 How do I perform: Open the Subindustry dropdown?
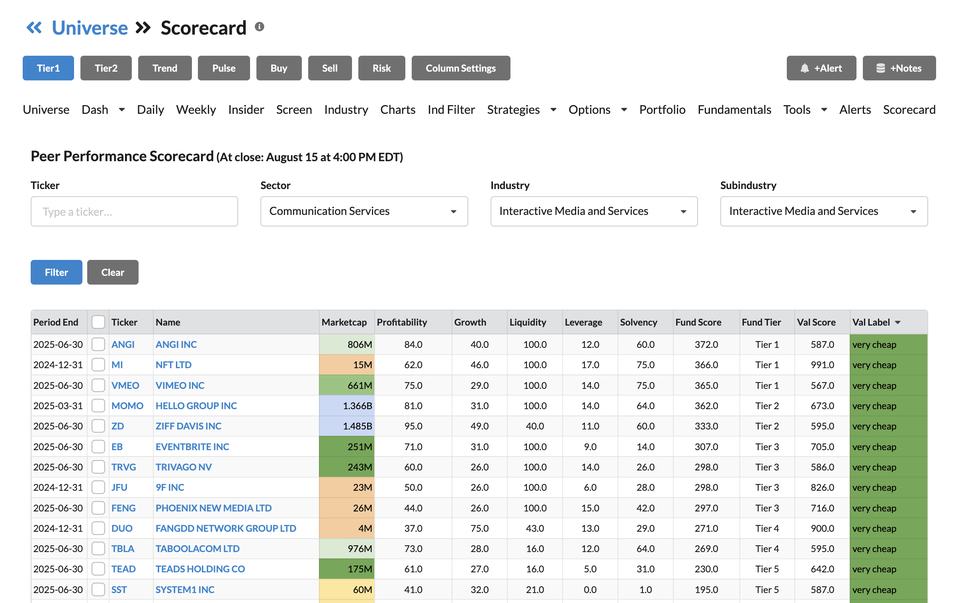tap(823, 211)
